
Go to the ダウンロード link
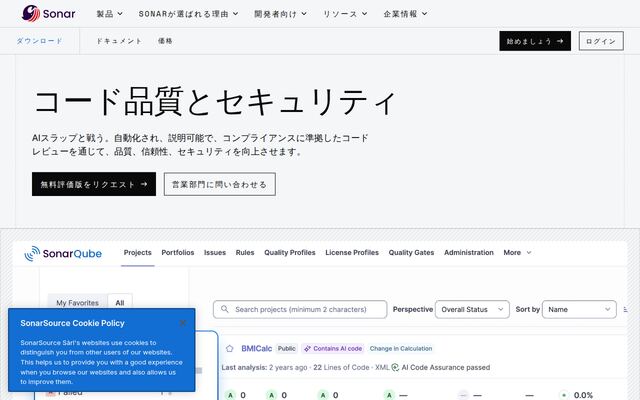click(x=39, y=41)
